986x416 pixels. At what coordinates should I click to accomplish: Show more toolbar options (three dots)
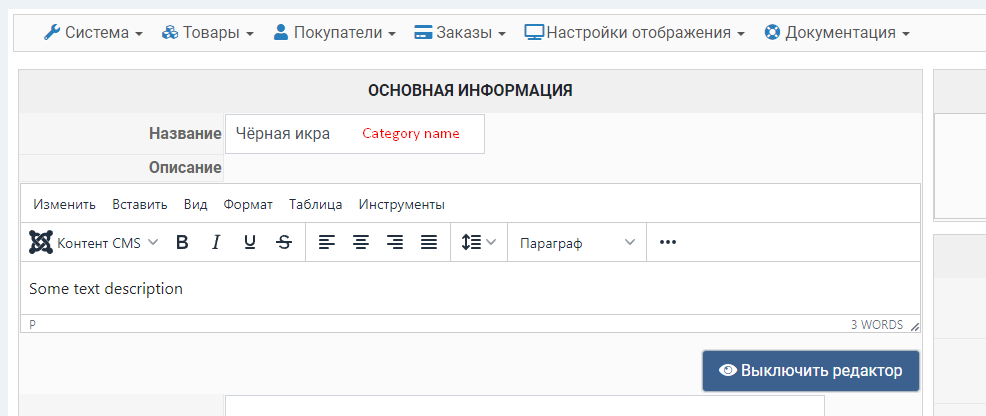click(668, 242)
